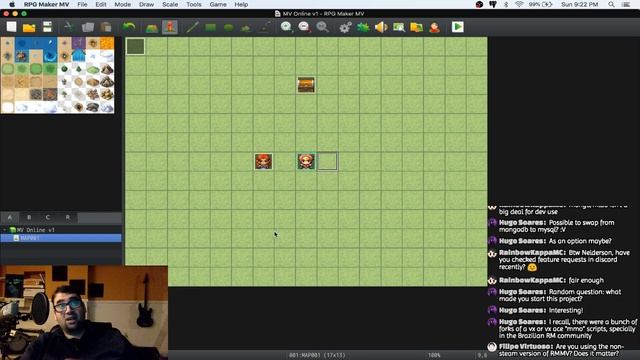Open the Database gears icon

pos(345,27)
